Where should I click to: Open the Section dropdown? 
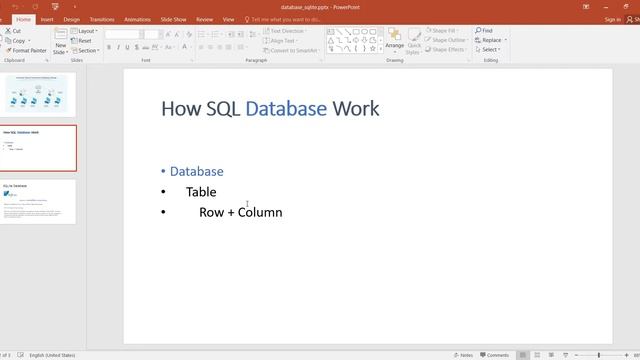point(86,51)
